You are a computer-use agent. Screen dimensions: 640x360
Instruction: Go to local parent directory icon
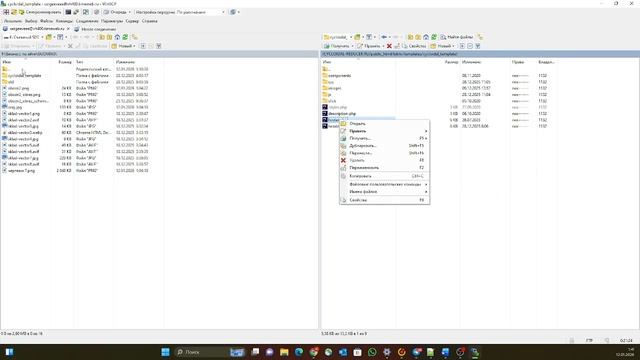coord(102,37)
